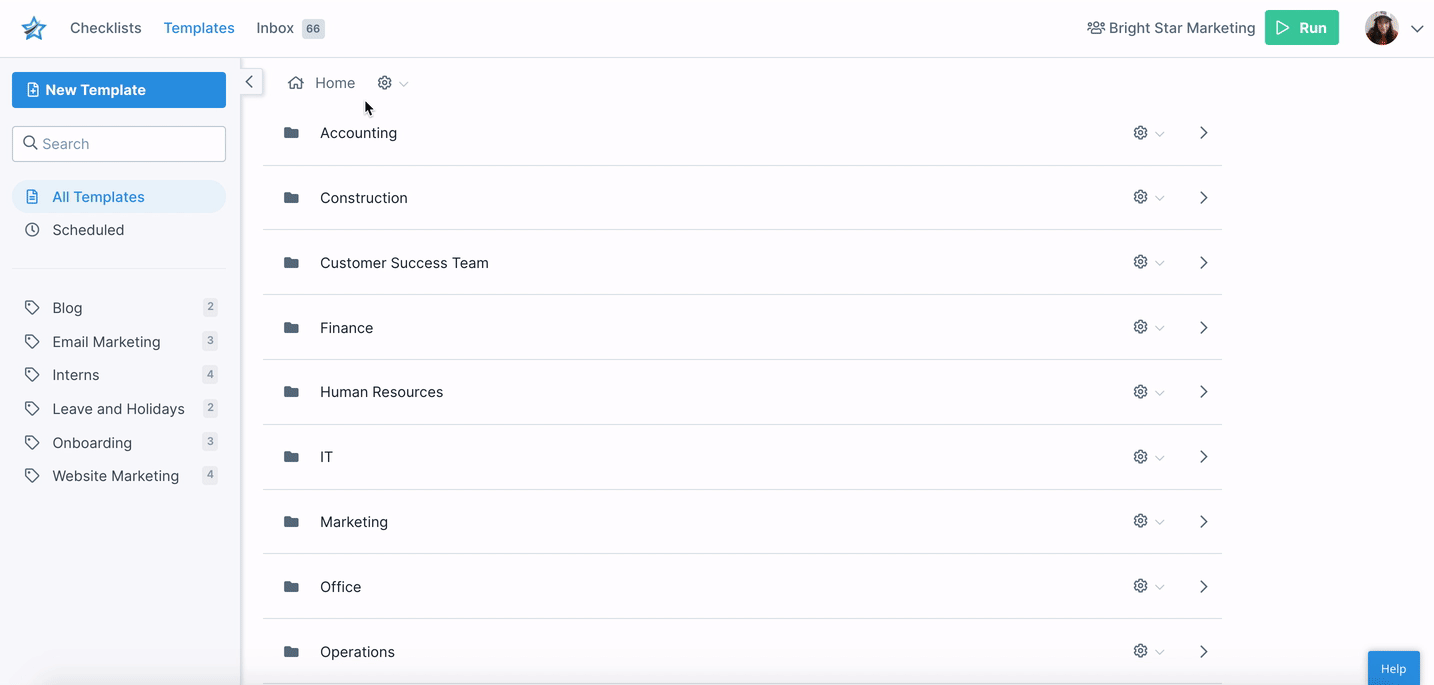Open the Customer Success Team name
Viewport: 1434px width, 685px height.
tap(404, 263)
